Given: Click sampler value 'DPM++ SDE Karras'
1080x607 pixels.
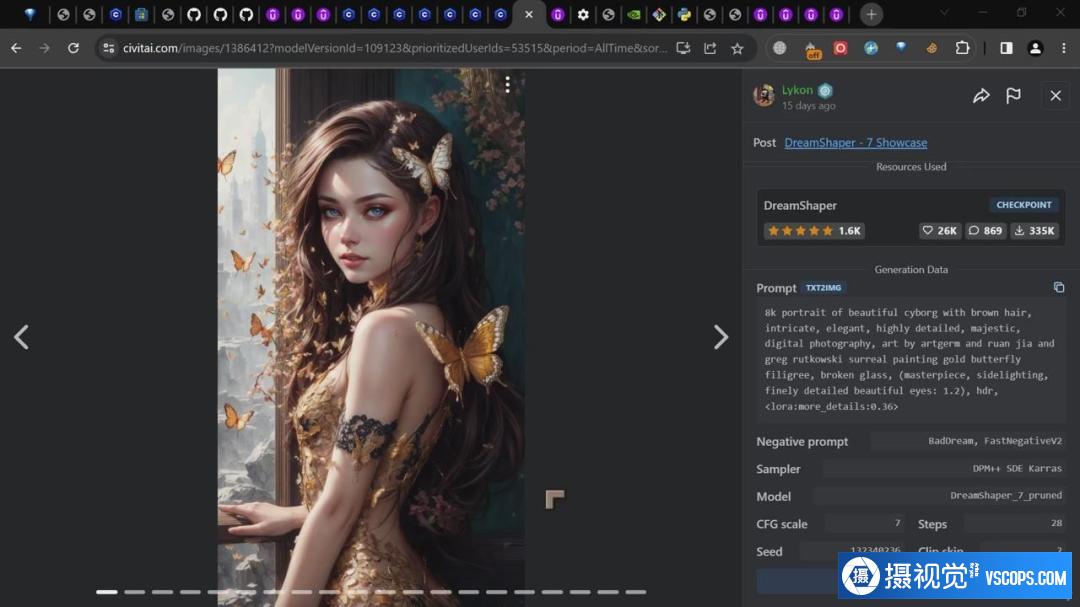Looking at the screenshot, I should [1017, 469].
